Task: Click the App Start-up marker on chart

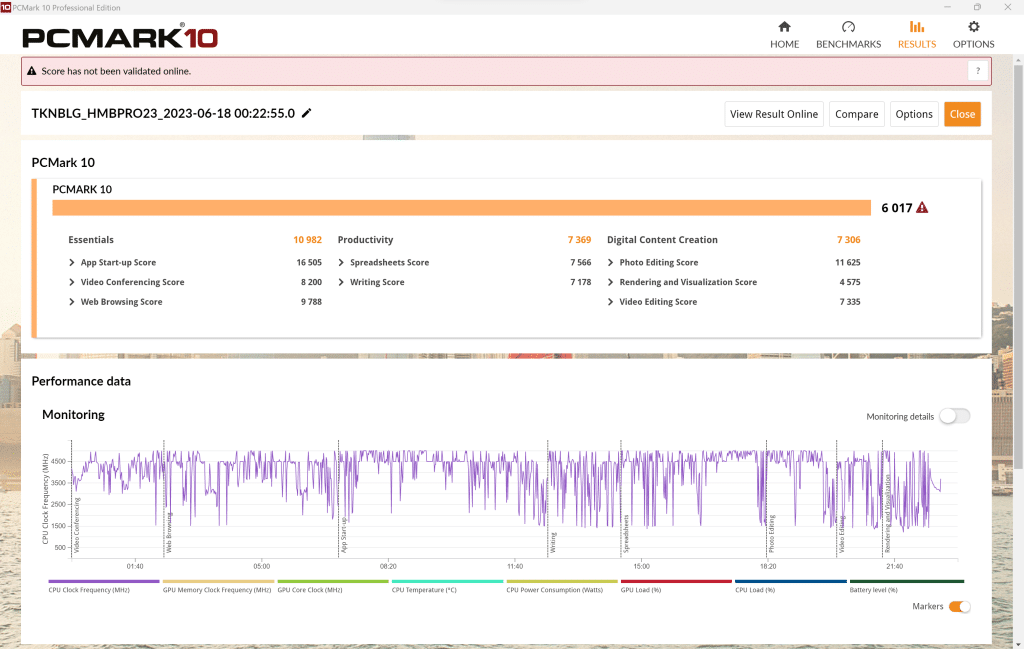Action: pos(344,535)
